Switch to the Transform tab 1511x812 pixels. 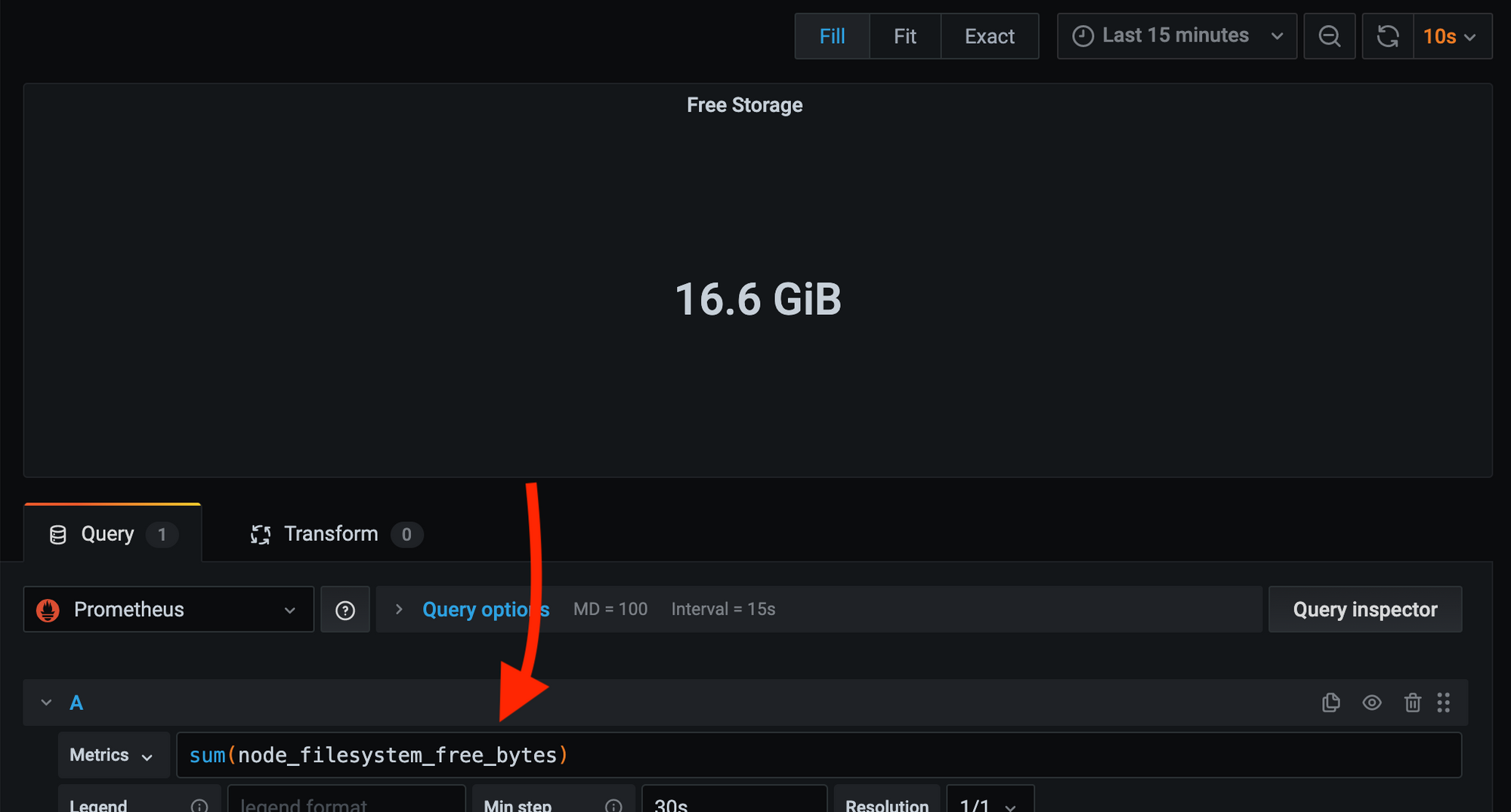pyautogui.click(x=335, y=534)
